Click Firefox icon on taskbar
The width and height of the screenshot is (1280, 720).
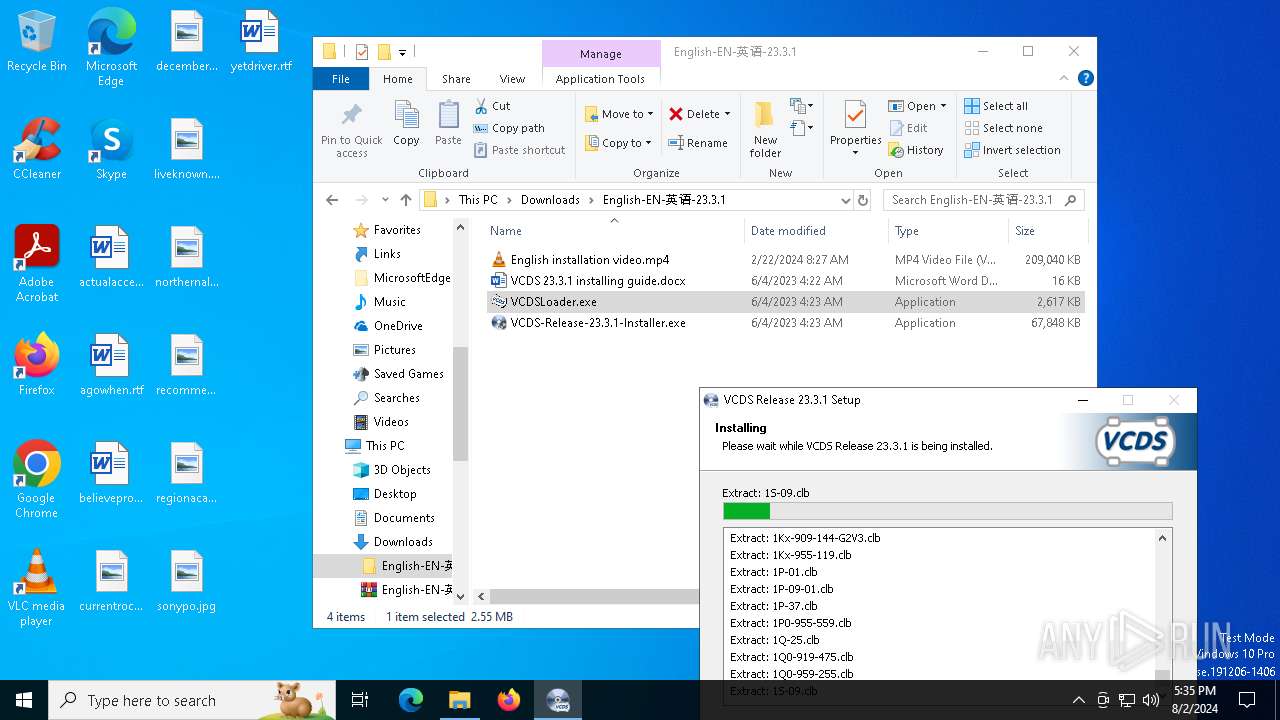coord(509,700)
